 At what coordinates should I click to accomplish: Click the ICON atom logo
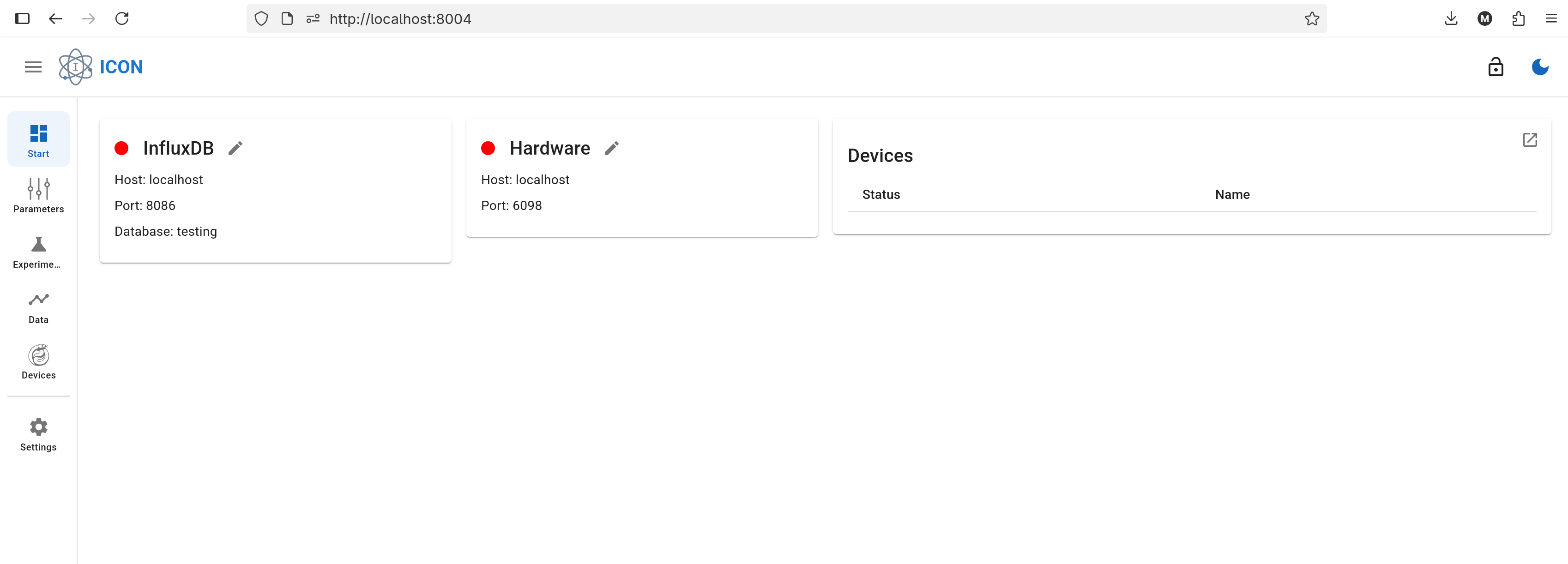tap(75, 67)
